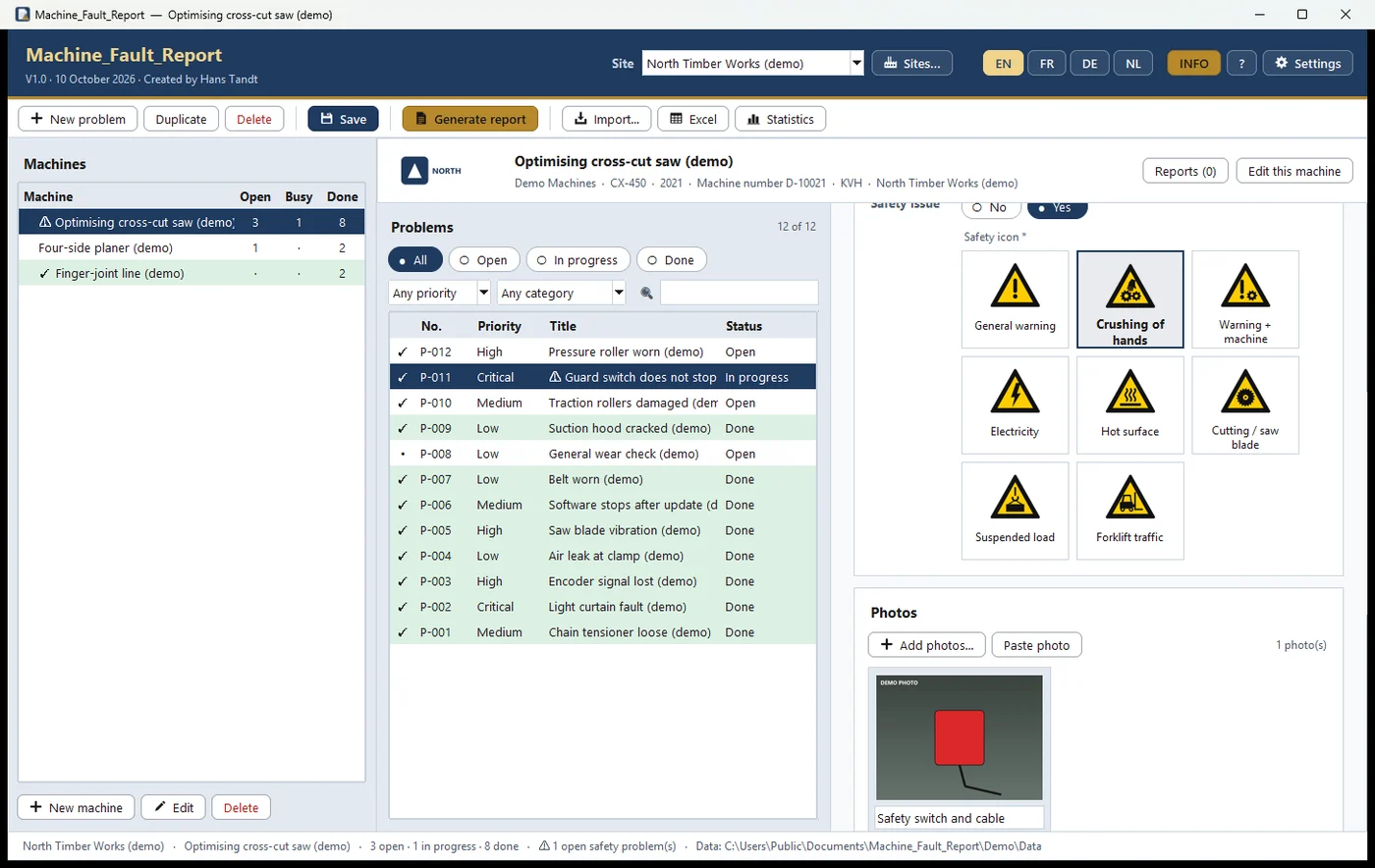Select the Cutting / saw blade icon
The height and width of the screenshot is (868, 1375).
coord(1245,406)
